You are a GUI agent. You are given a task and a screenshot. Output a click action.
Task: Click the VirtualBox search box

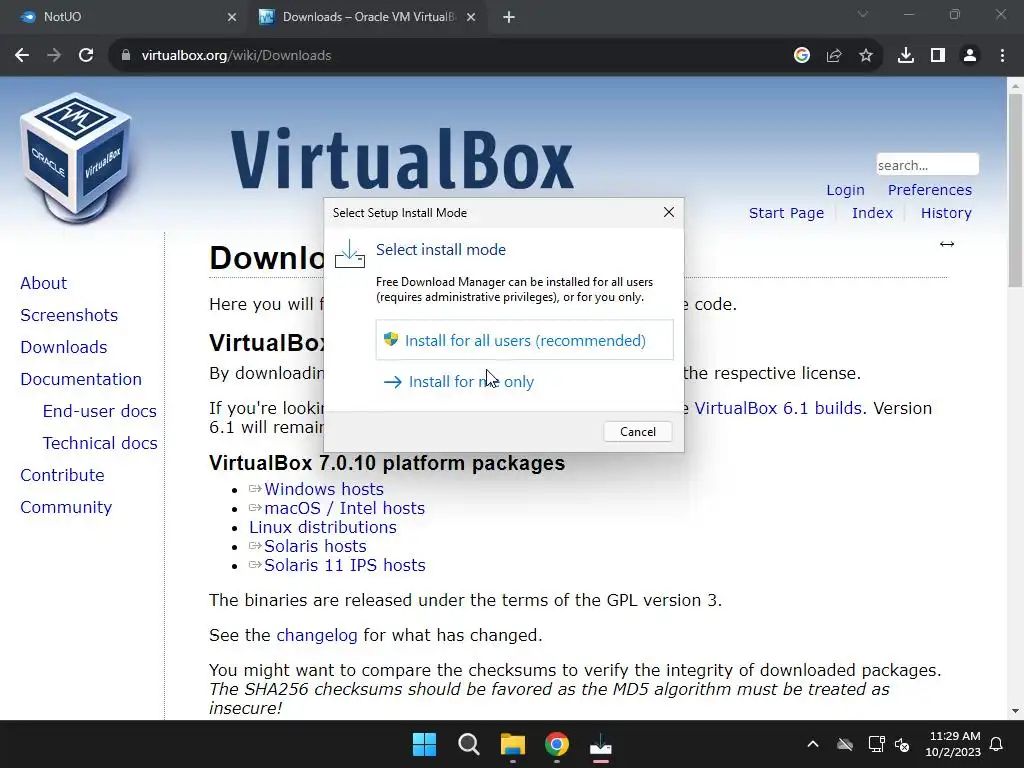(x=927, y=165)
